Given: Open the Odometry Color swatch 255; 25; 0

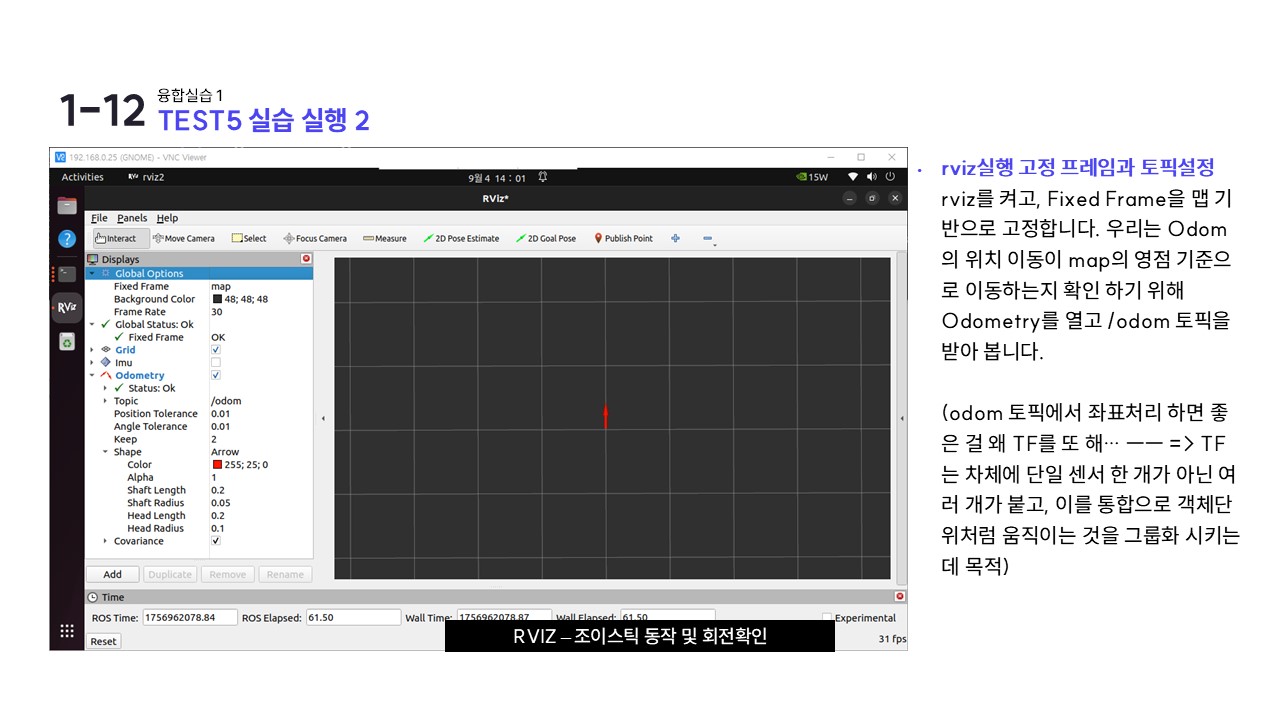Looking at the screenshot, I should tap(217, 465).
